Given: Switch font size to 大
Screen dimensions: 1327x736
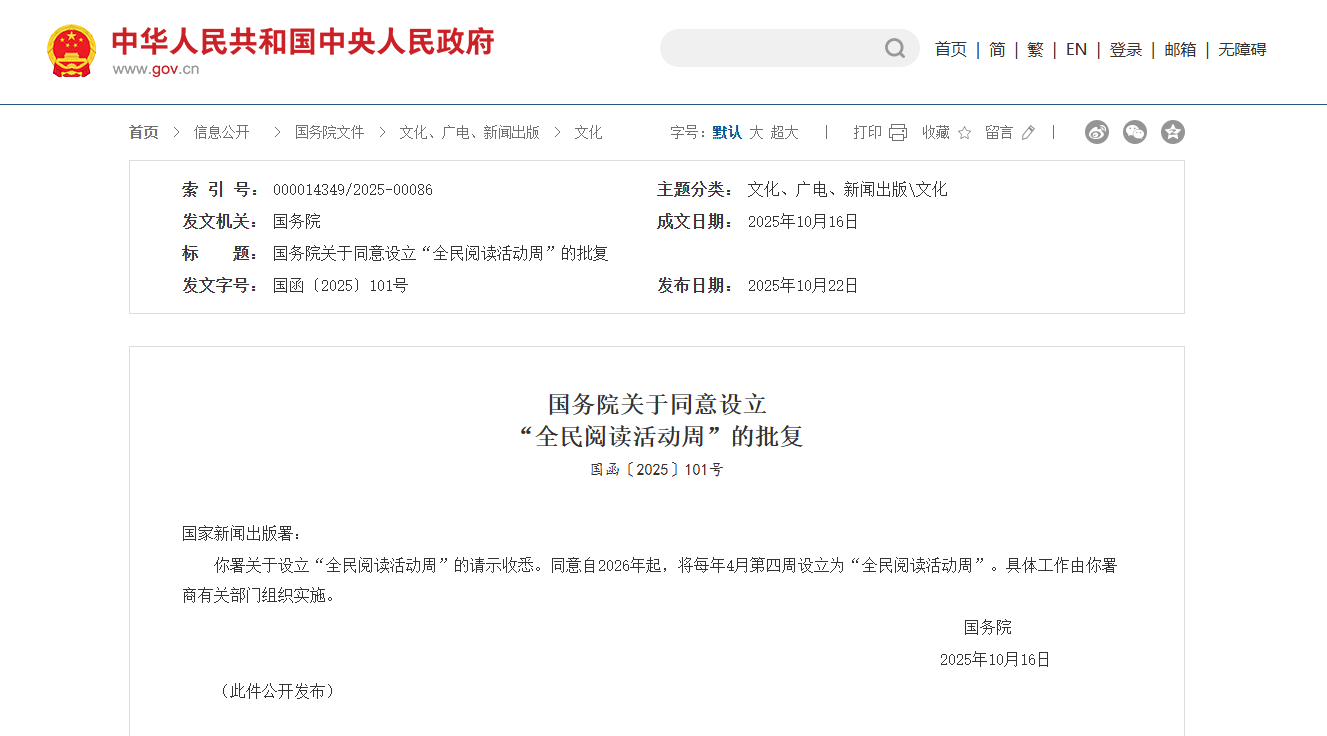Looking at the screenshot, I should 756,132.
